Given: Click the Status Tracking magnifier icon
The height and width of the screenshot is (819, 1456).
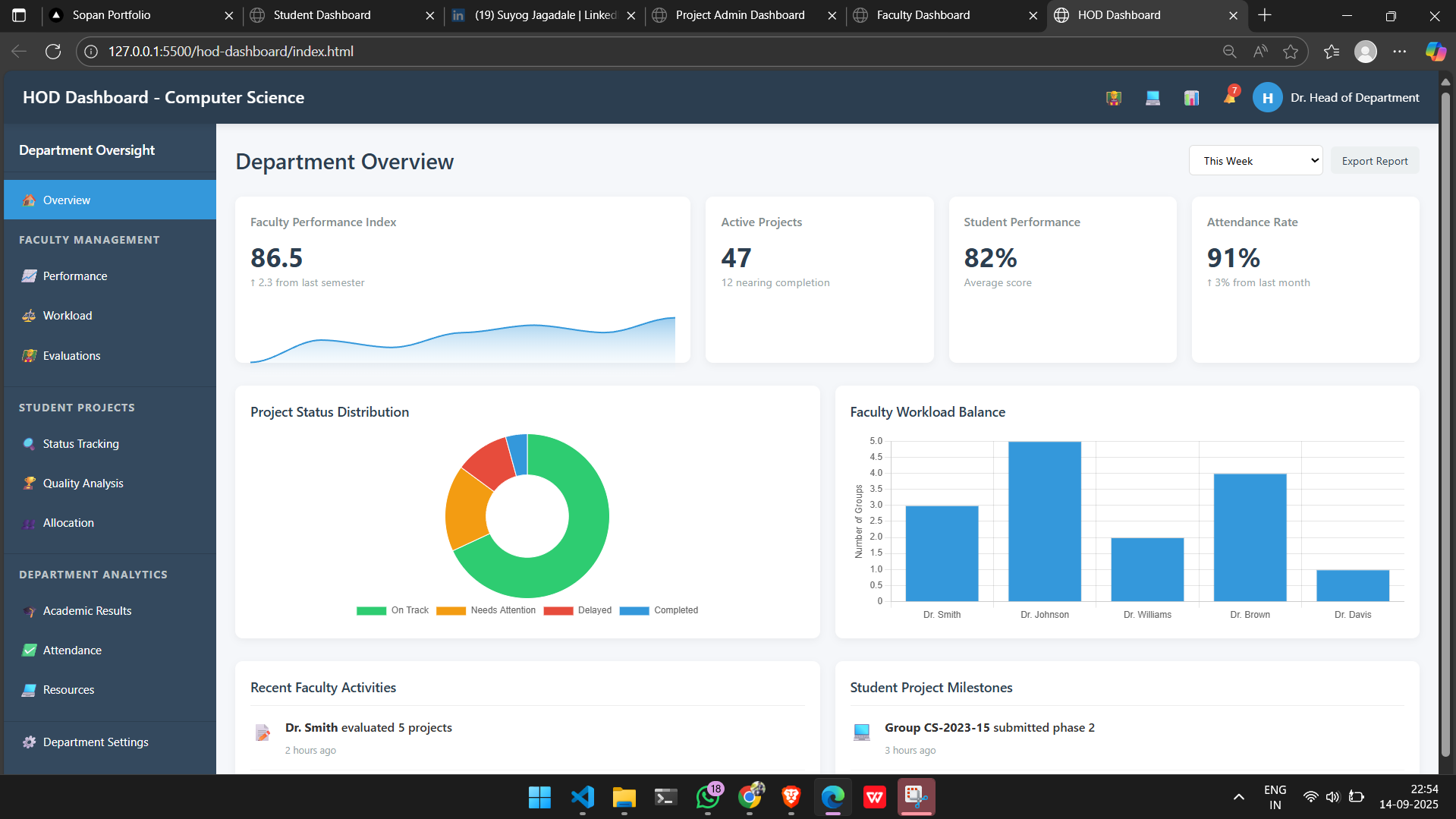Looking at the screenshot, I should point(29,444).
